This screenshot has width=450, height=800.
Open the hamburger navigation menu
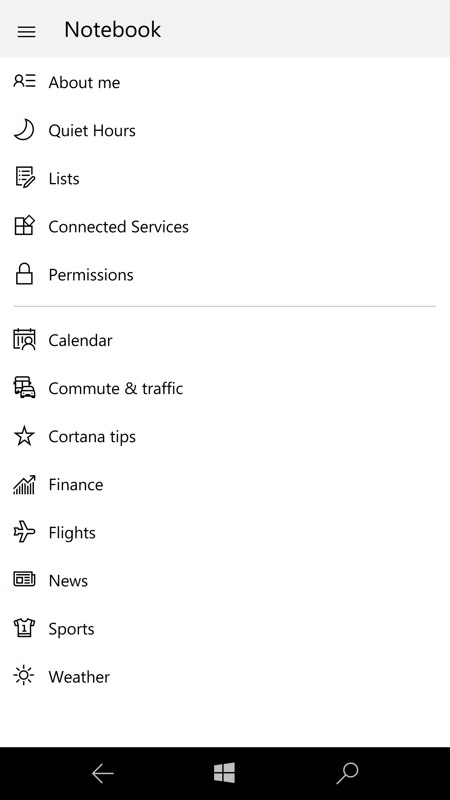tap(27, 31)
